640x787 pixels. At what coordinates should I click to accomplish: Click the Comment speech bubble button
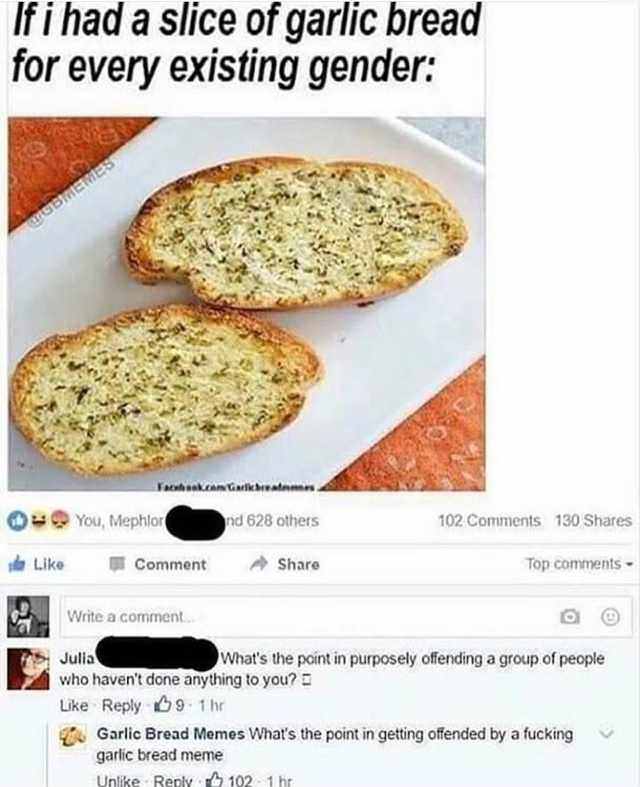[x=158, y=564]
